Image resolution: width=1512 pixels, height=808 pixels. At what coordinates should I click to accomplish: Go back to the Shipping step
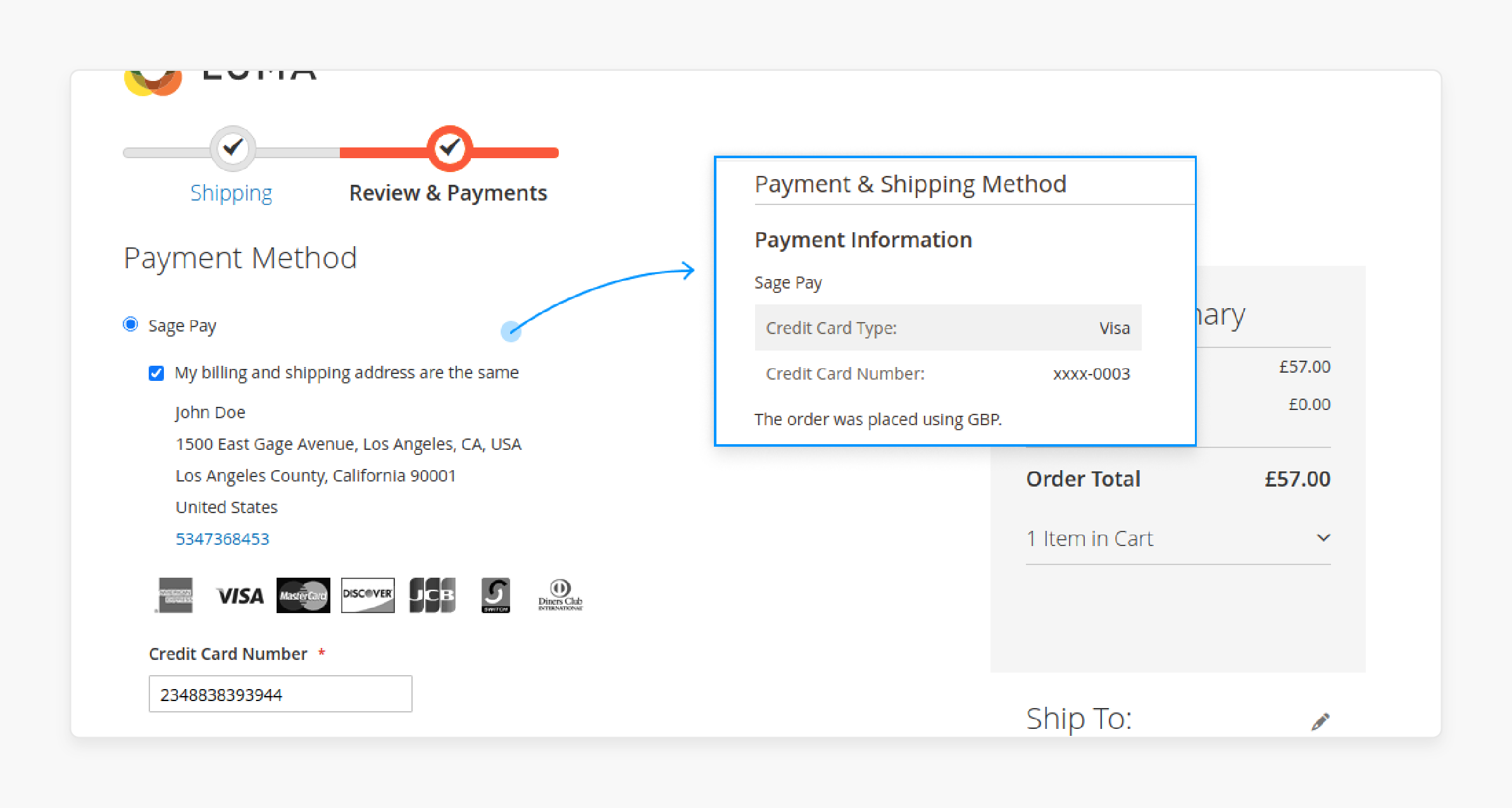[231, 193]
